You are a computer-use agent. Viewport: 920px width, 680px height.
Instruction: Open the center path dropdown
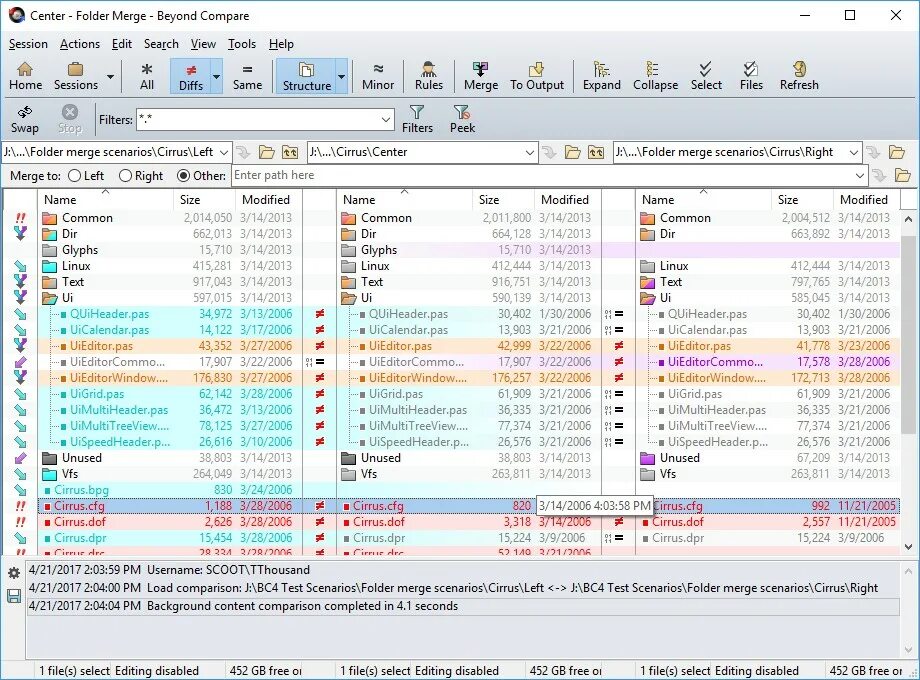pyautogui.click(x=529, y=153)
